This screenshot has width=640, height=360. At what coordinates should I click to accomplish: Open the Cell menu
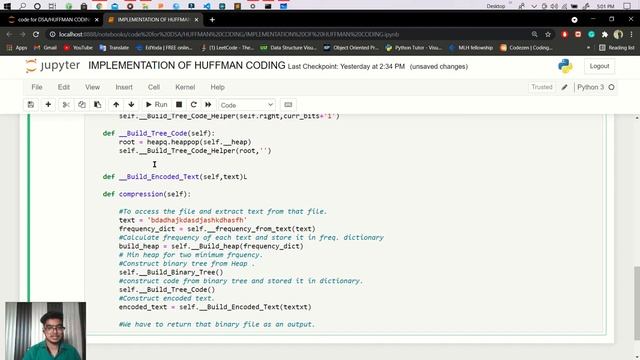tap(153, 87)
